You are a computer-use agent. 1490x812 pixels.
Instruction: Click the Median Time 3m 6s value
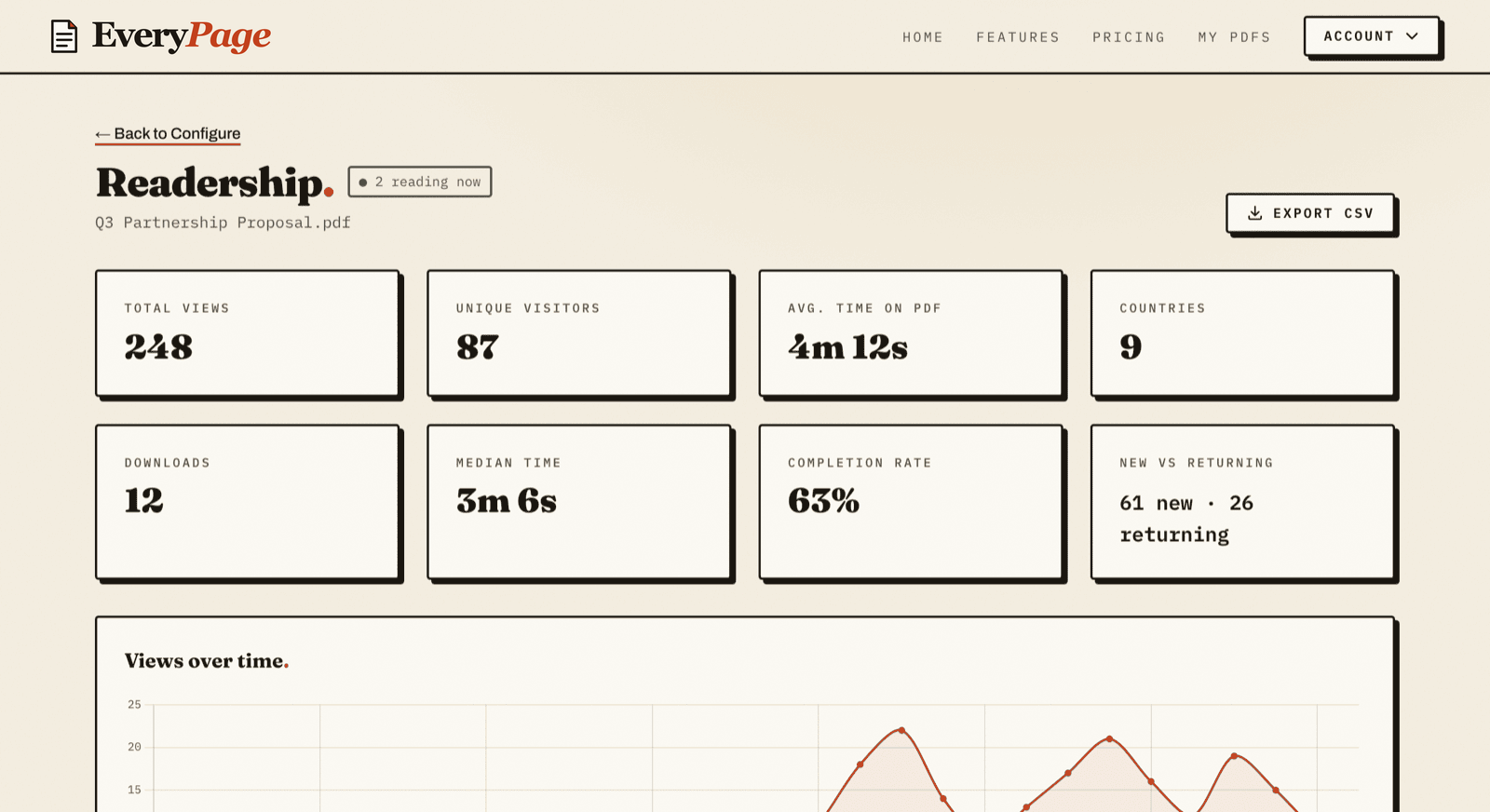pyautogui.click(x=507, y=501)
